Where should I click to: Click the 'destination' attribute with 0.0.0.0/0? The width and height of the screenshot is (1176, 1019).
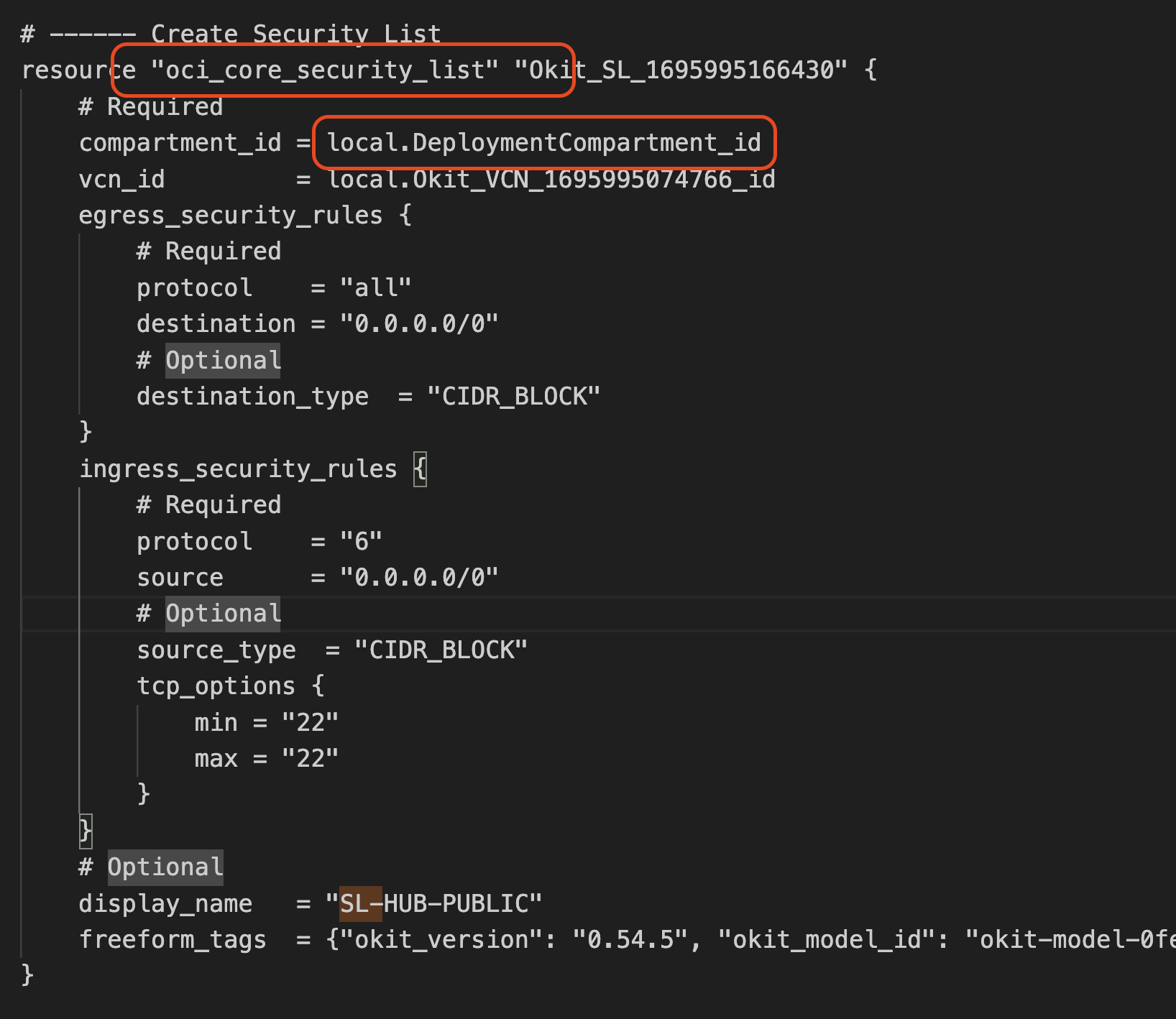(216, 324)
